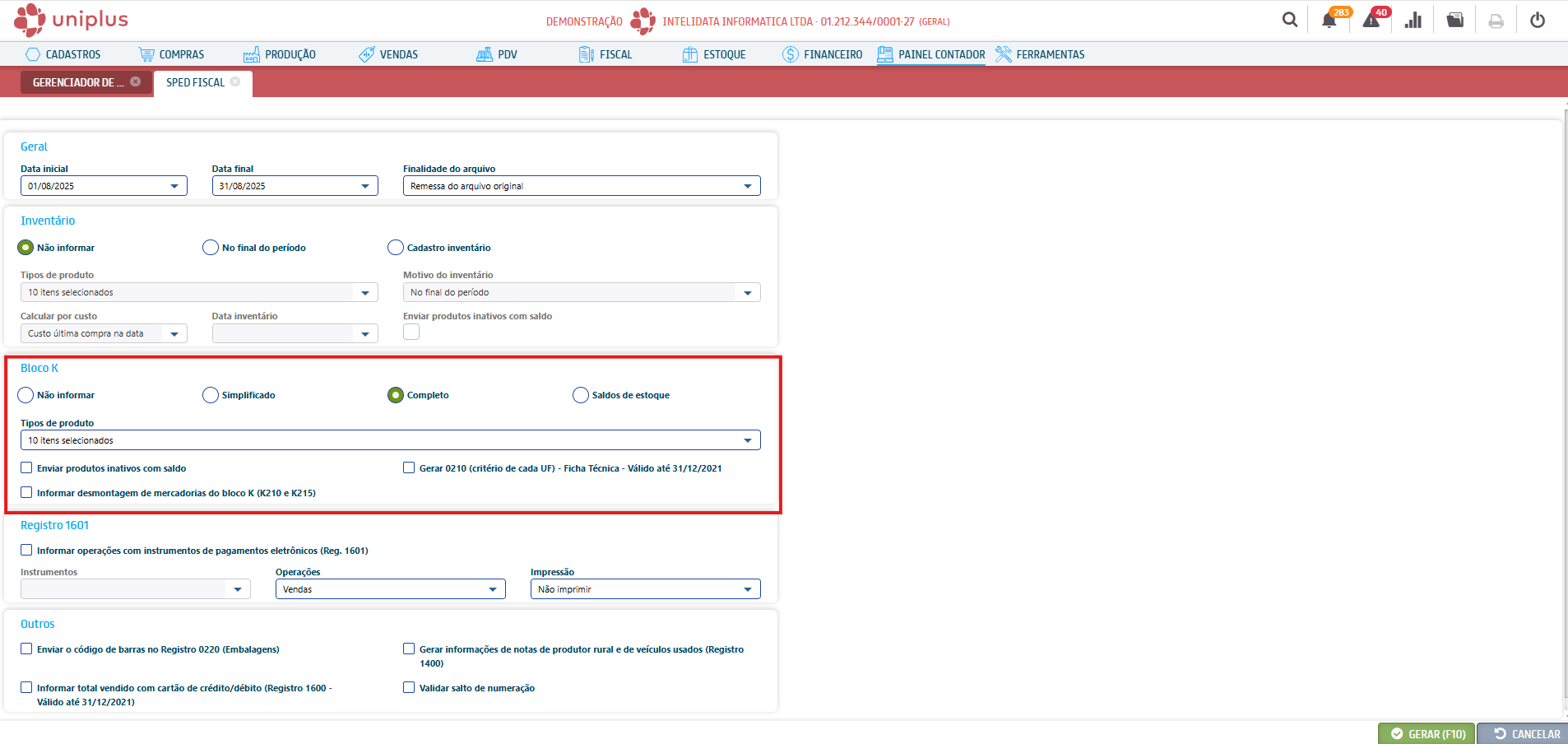Click the uniplus logo
1568x744 pixels.
(x=72, y=20)
